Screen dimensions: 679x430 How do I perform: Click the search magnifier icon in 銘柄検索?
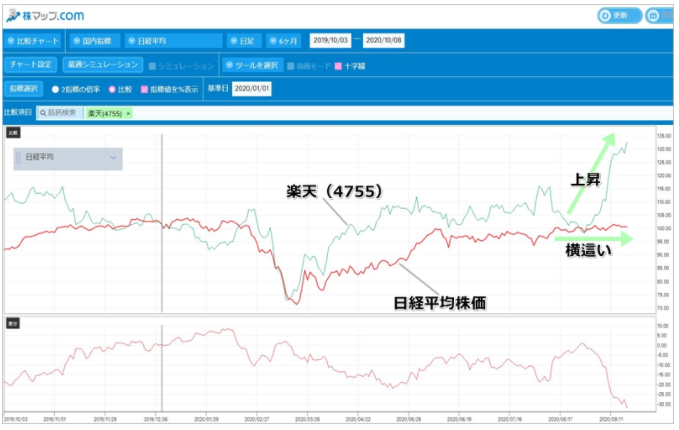pyautogui.click(x=43, y=113)
